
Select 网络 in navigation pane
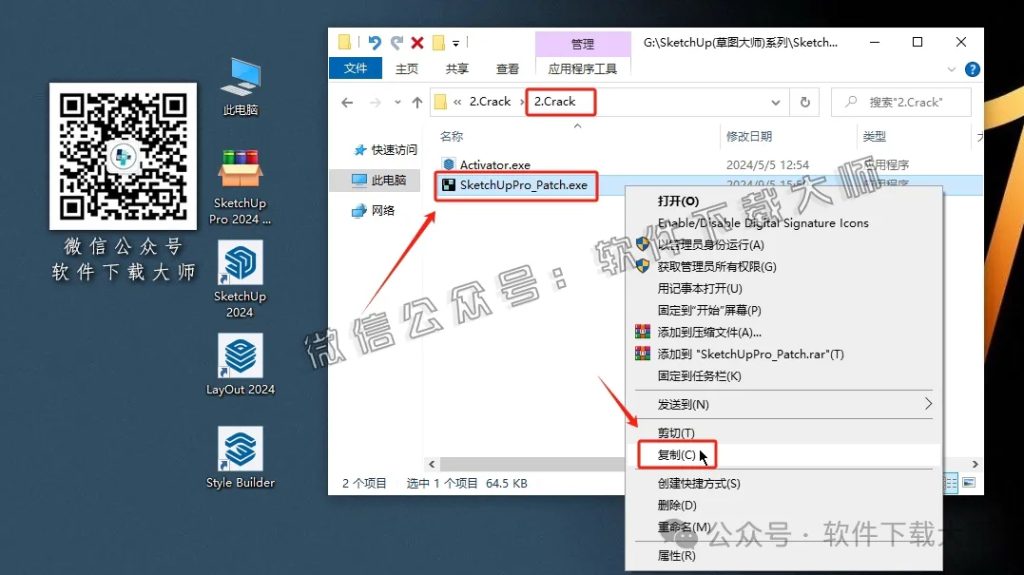point(373,210)
